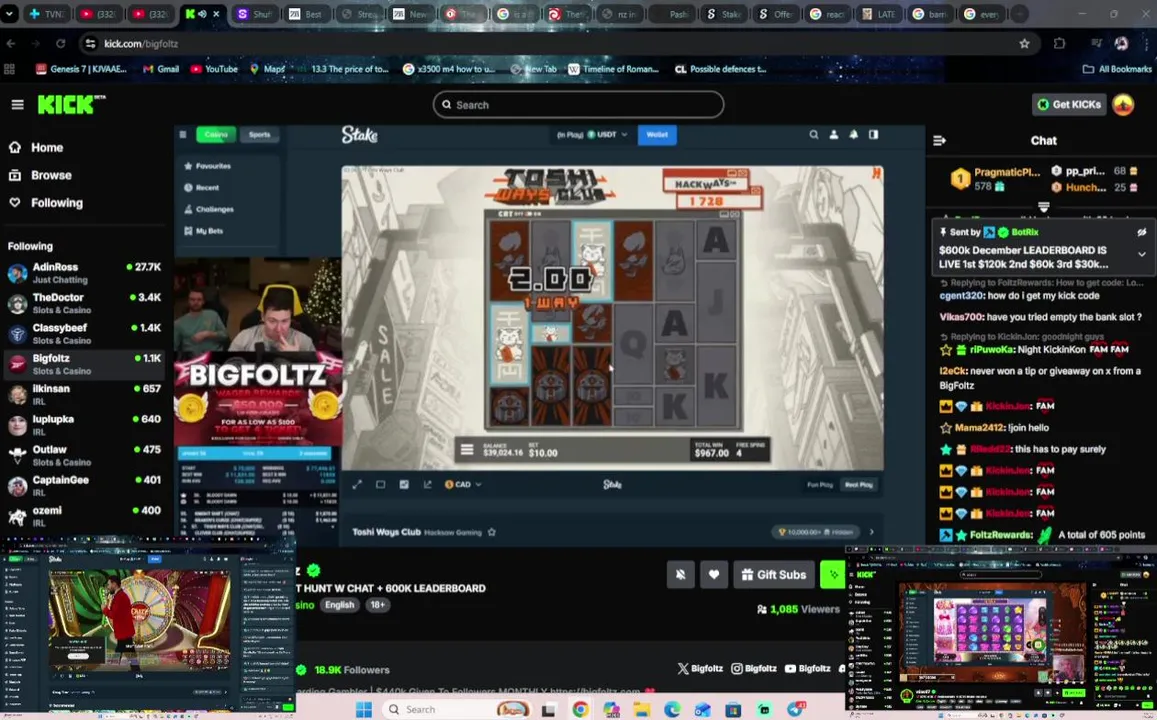Open the user profile avatar menu
Viewport: 1157px width, 720px height.
pyautogui.click(x=1123, y=105)
